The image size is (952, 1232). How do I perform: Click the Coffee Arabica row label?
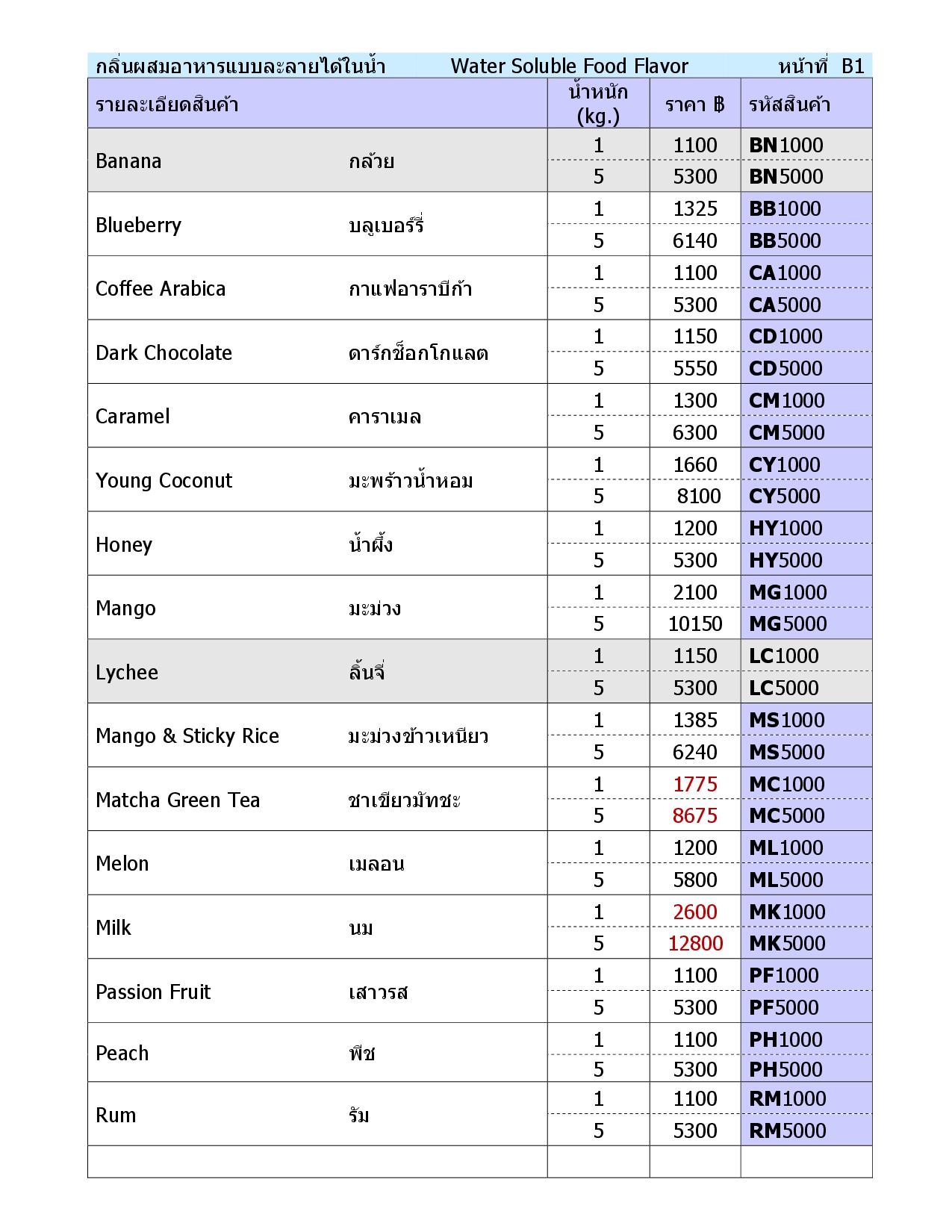pos(160,289)
